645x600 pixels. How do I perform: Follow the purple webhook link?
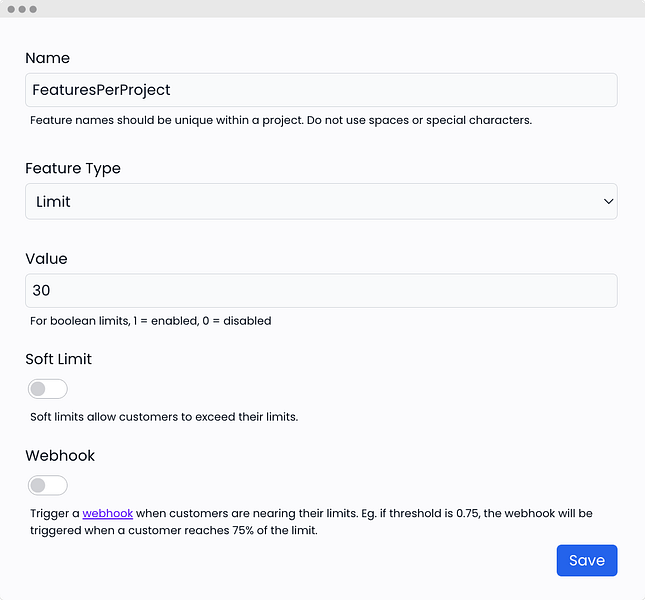(x=108, y=513)
